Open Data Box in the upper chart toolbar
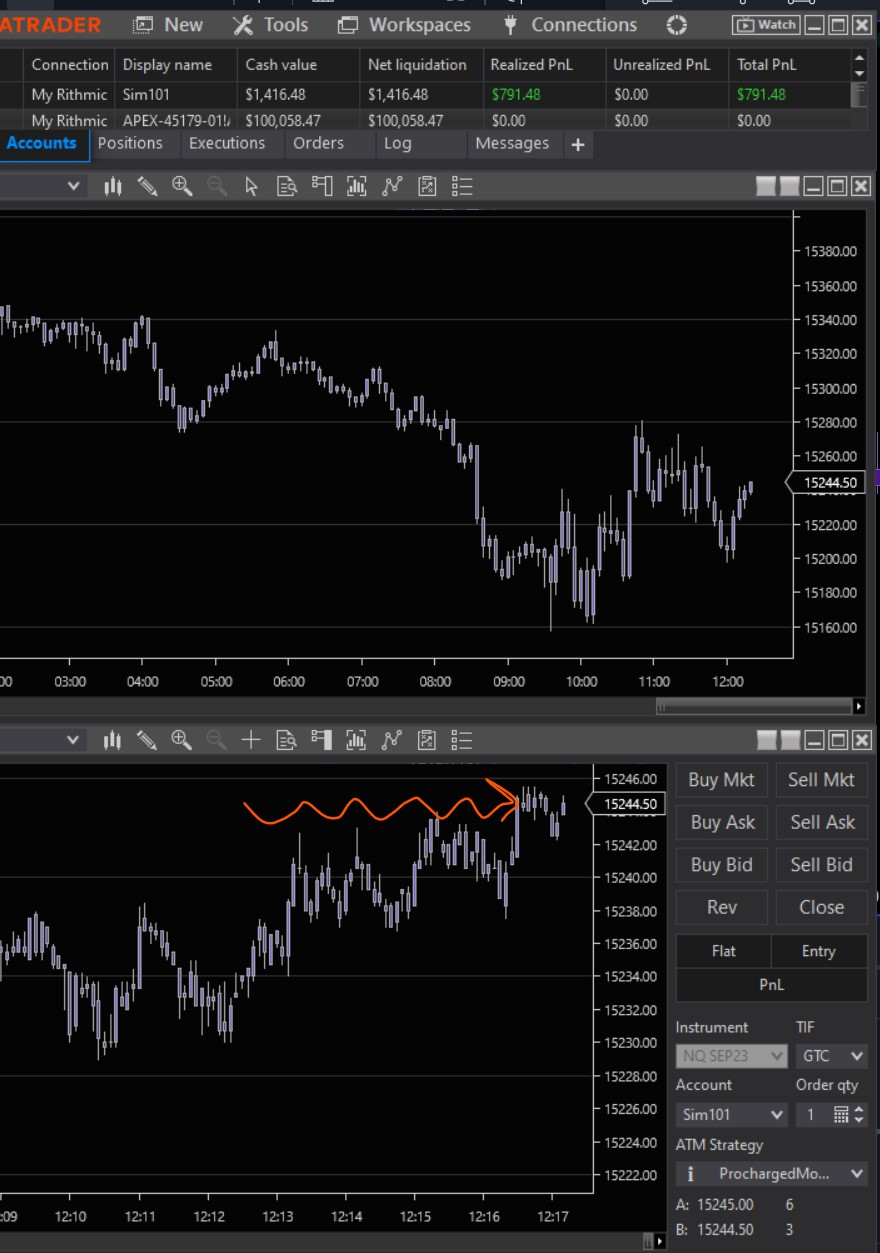 coord(286,186)
